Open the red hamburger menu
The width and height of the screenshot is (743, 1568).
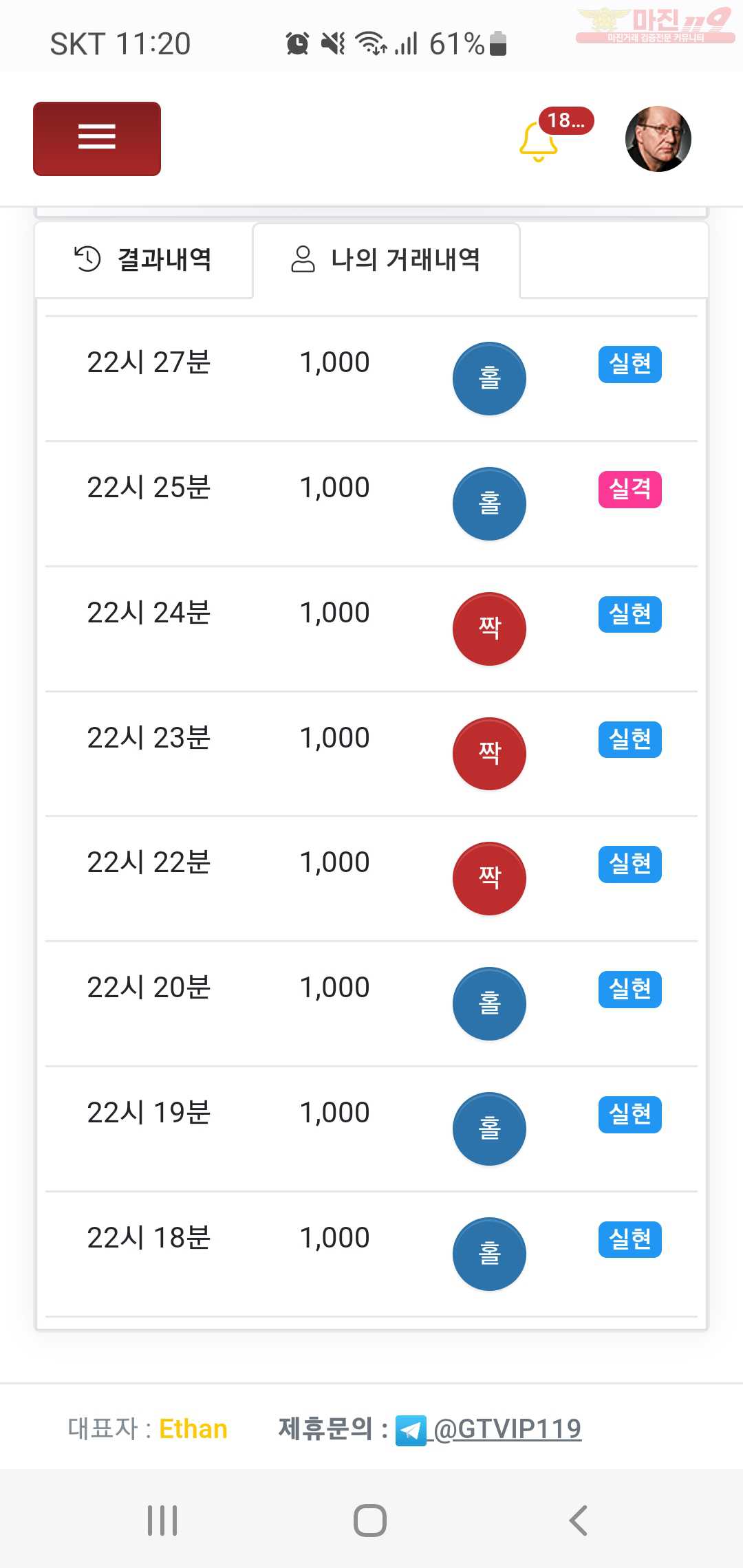97,139
